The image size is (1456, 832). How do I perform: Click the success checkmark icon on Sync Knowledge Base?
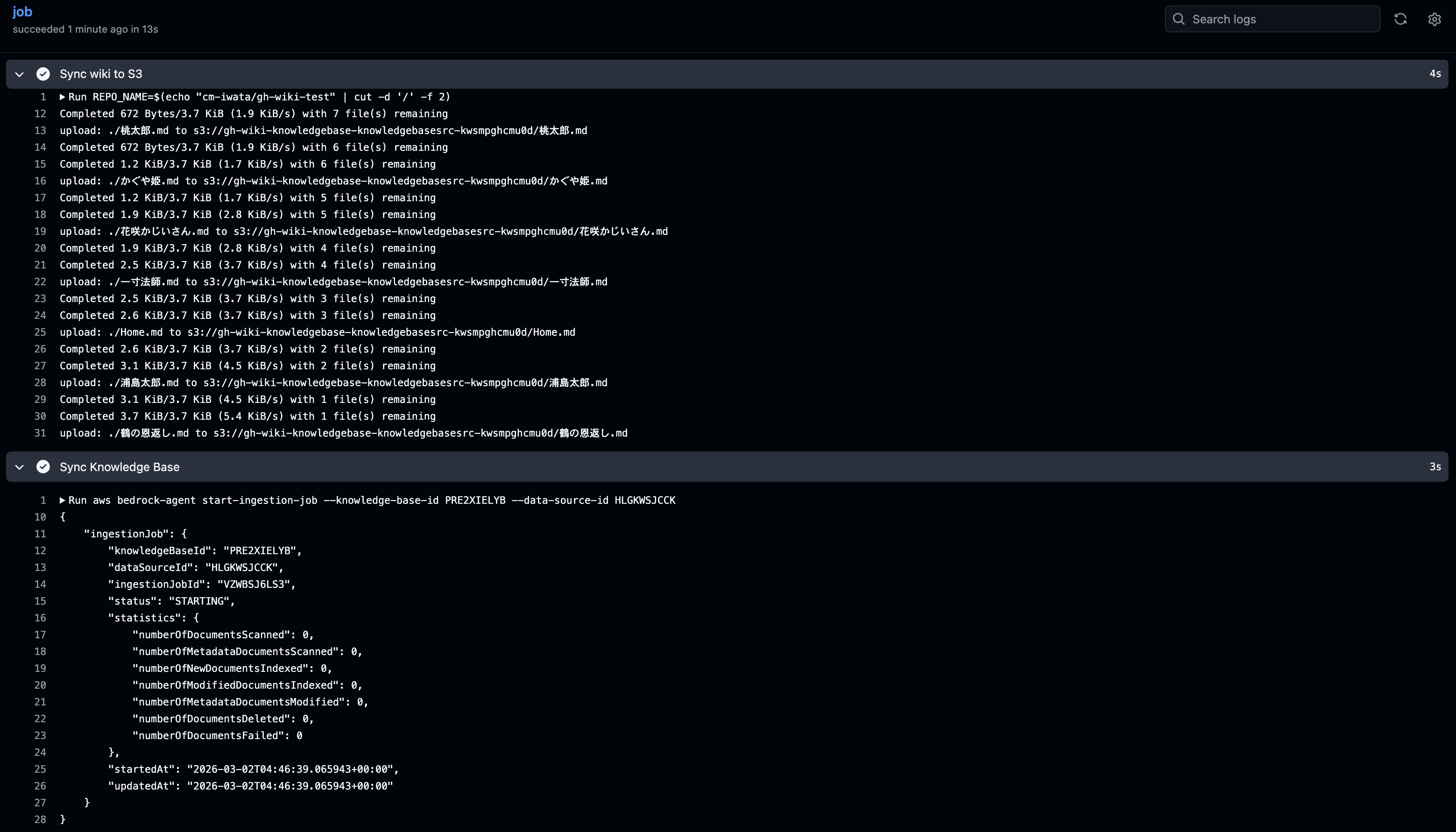pyautogui.click(x=43, y=466)
